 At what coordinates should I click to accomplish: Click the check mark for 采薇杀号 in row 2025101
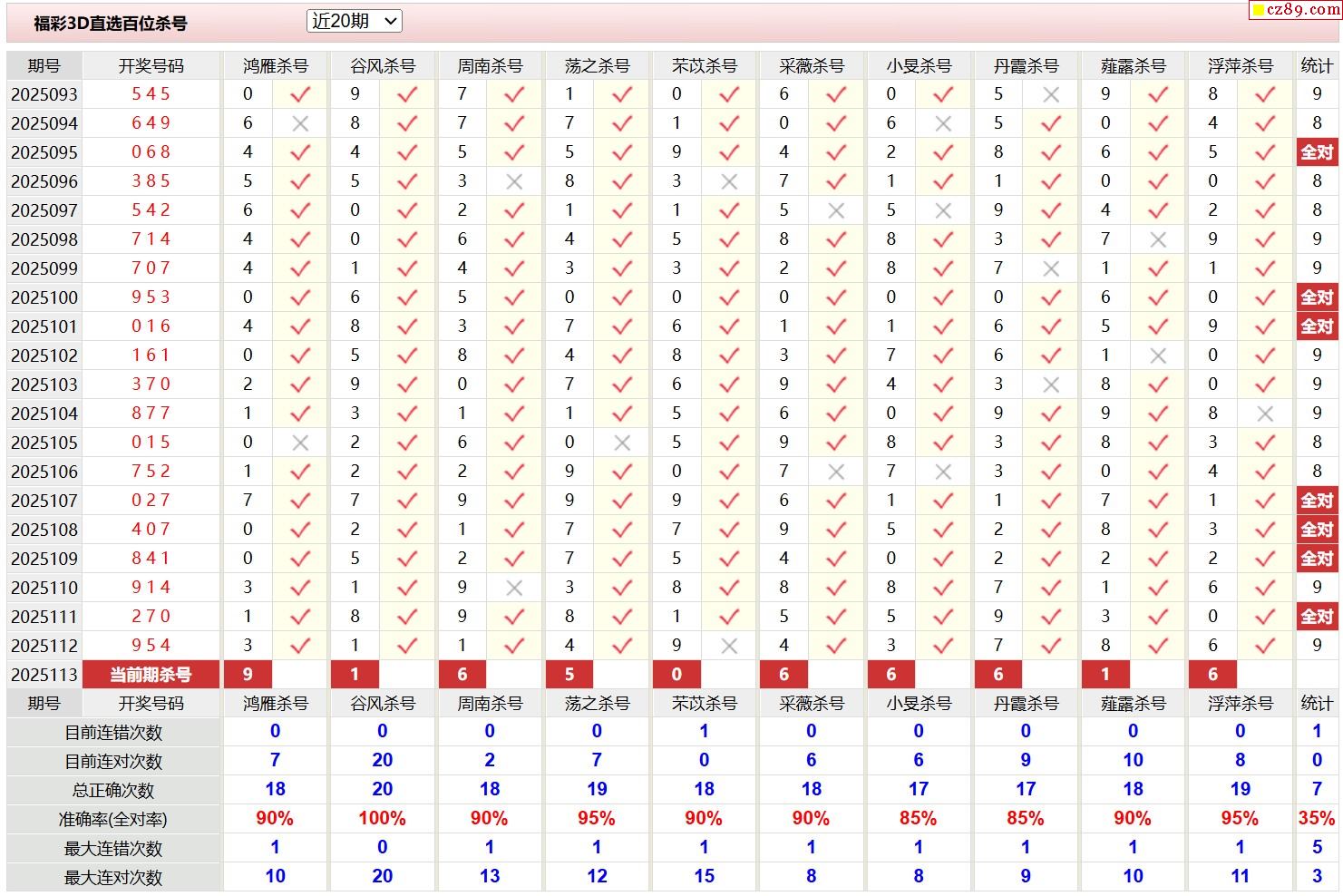point(836,326)
